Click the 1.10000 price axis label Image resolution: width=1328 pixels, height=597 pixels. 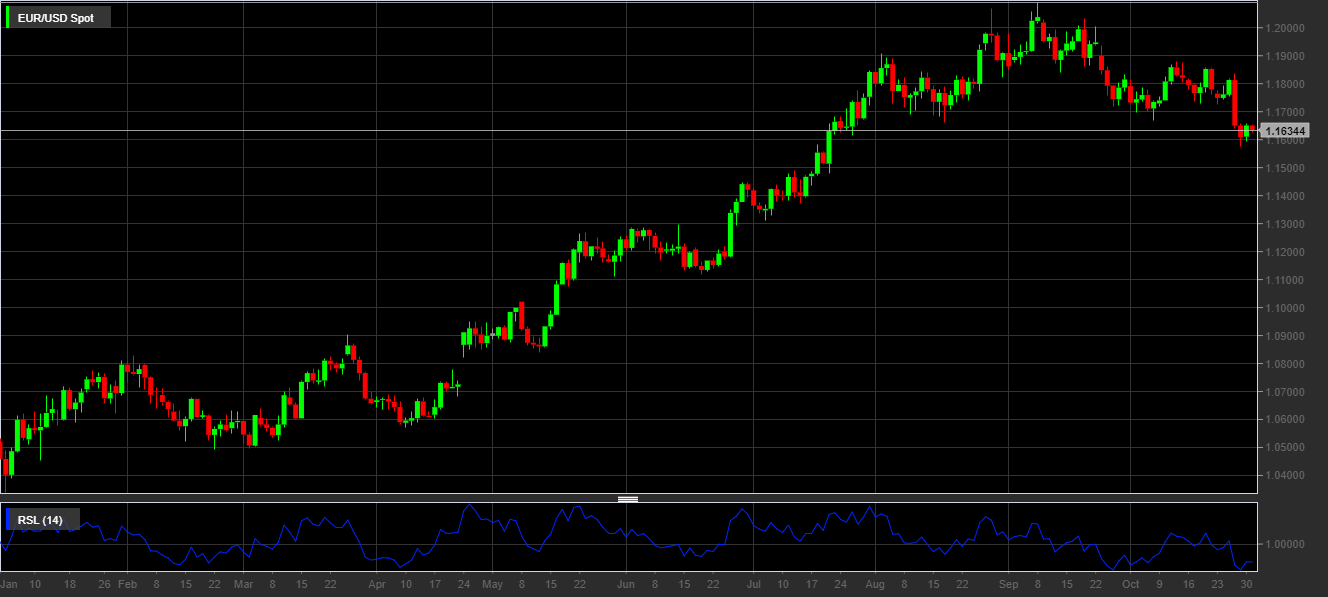(x=1286, y=308)
